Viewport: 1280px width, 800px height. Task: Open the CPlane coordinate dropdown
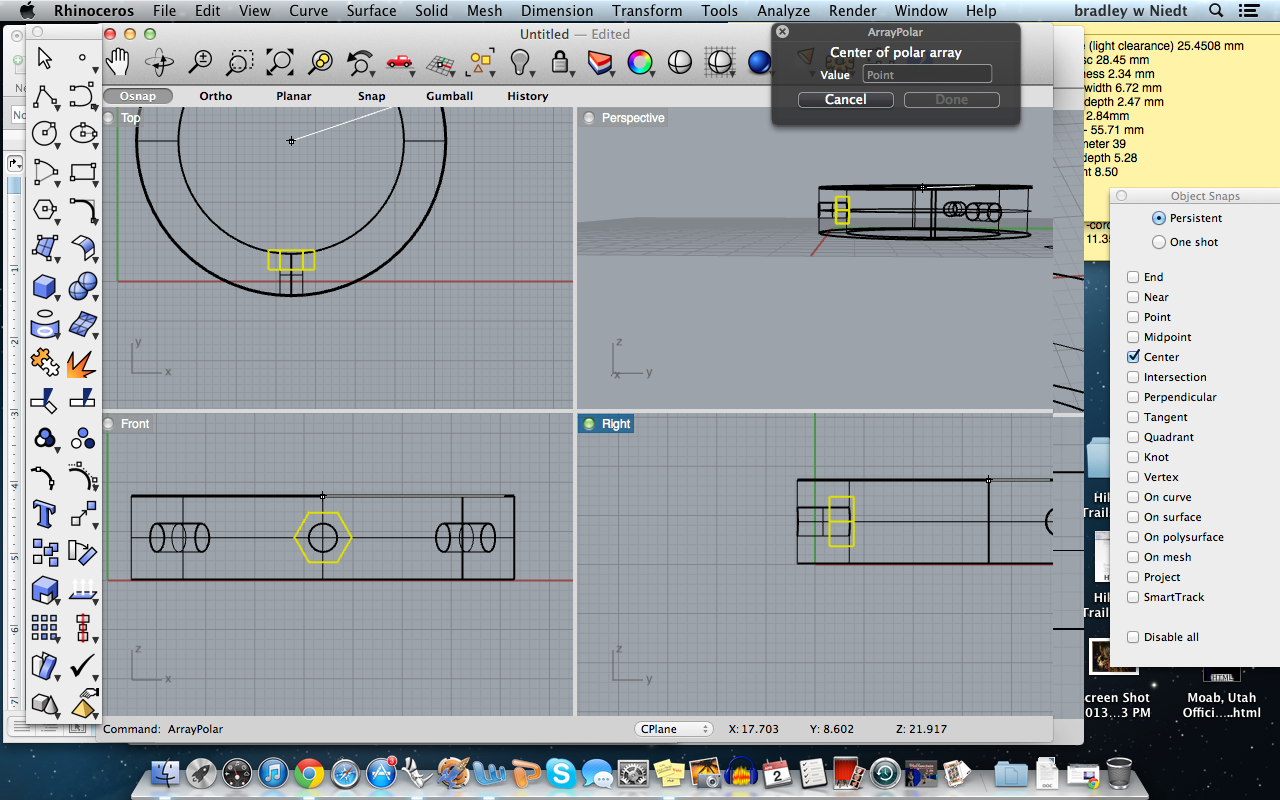pos(673,729)
